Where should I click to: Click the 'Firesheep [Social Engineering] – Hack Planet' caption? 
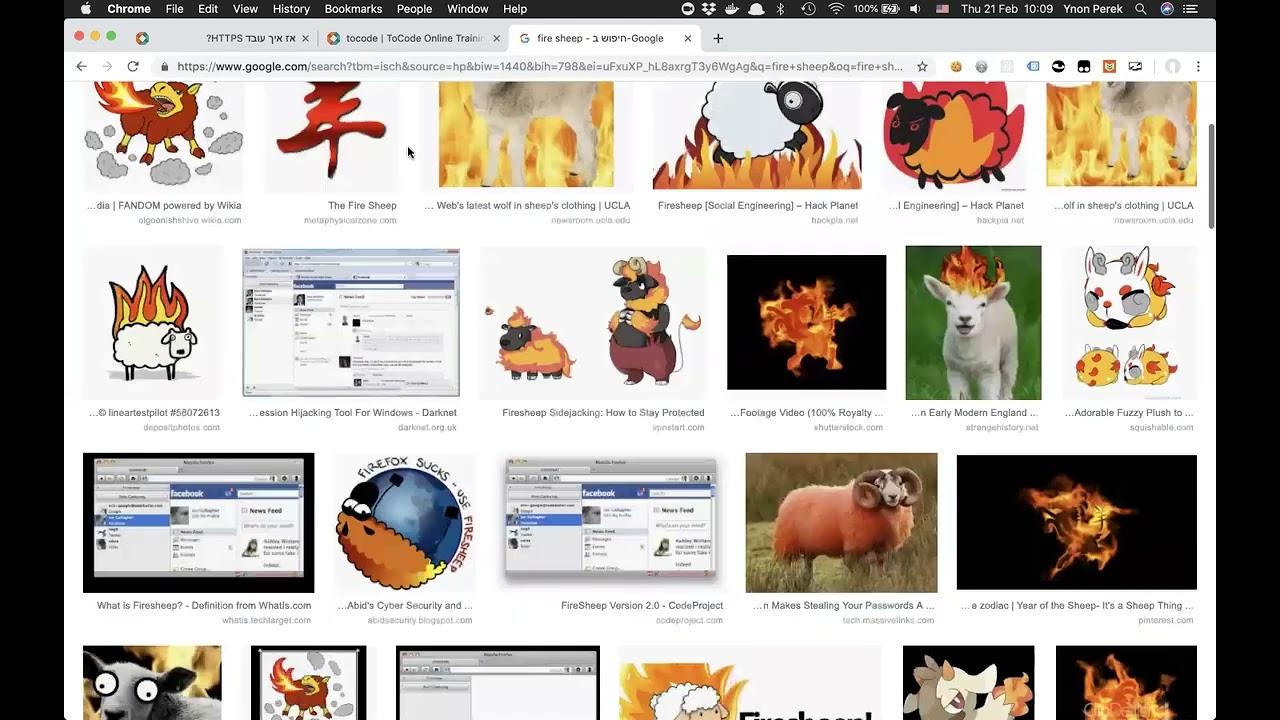coord(758,205)
